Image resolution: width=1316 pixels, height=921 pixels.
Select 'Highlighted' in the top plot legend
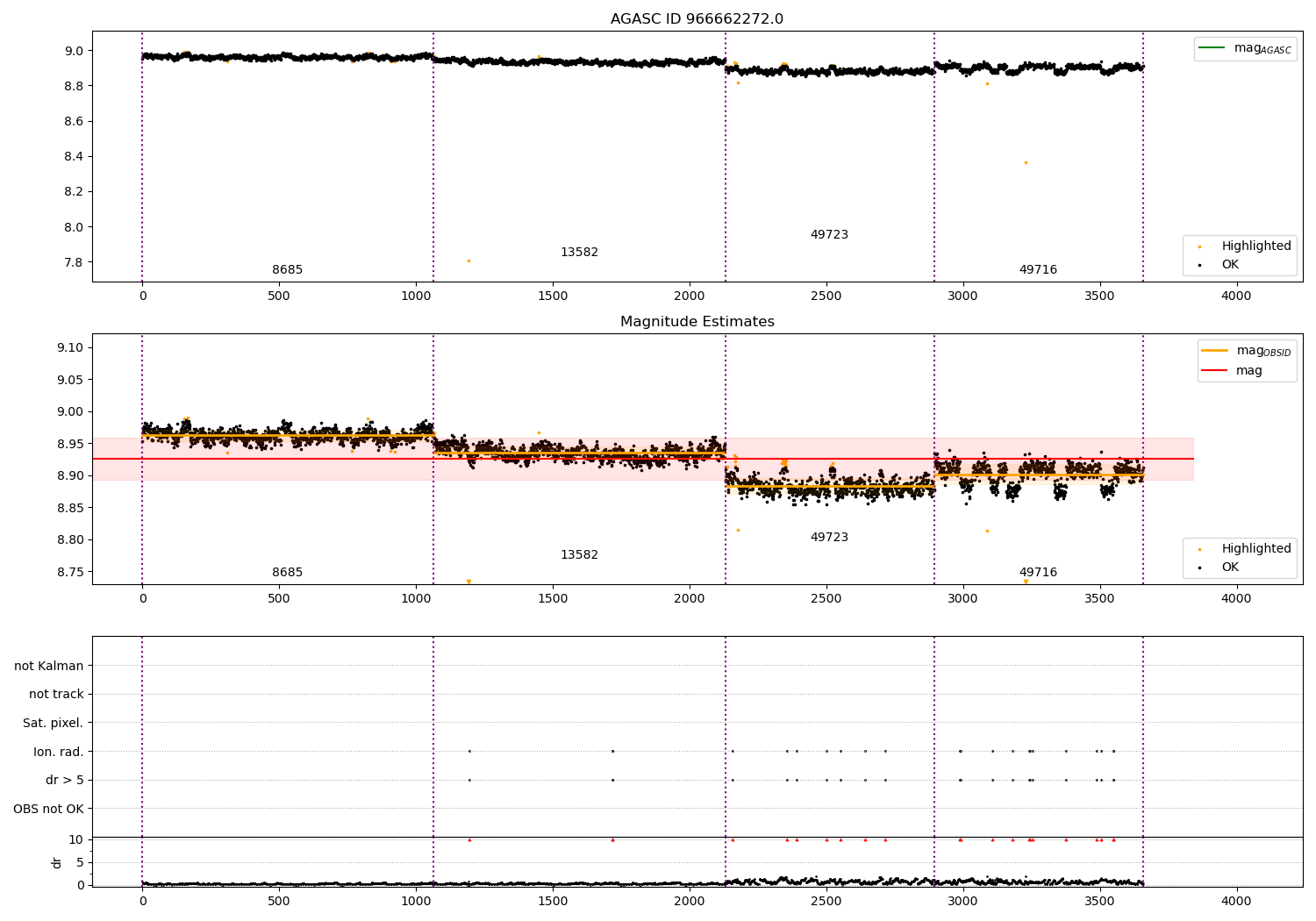pos(1256,246)
